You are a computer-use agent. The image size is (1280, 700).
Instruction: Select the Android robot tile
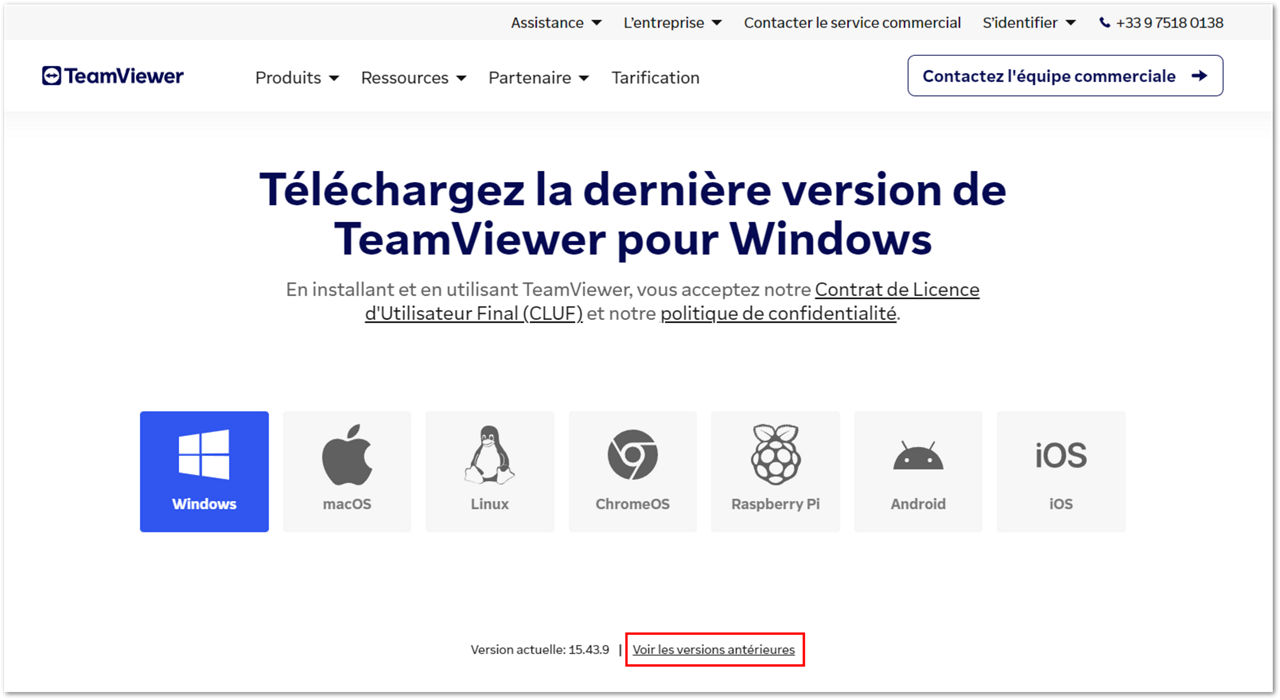click(918, 471)
